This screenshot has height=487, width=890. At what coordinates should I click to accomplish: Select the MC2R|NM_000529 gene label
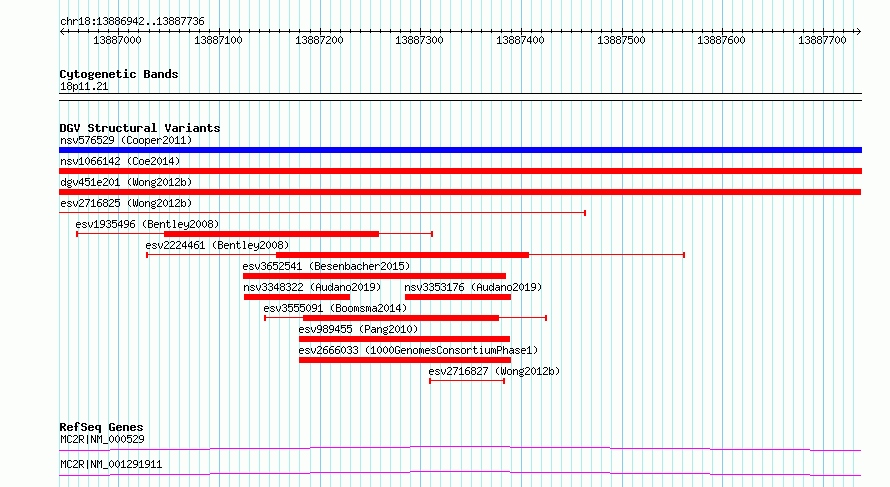[x=102, y=439]
